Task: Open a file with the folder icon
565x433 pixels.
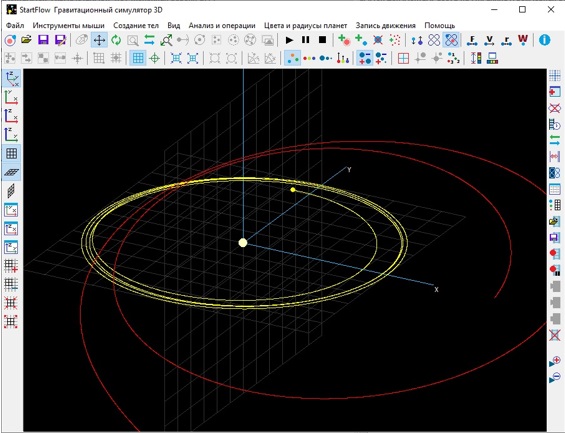Action: (26, 40)
